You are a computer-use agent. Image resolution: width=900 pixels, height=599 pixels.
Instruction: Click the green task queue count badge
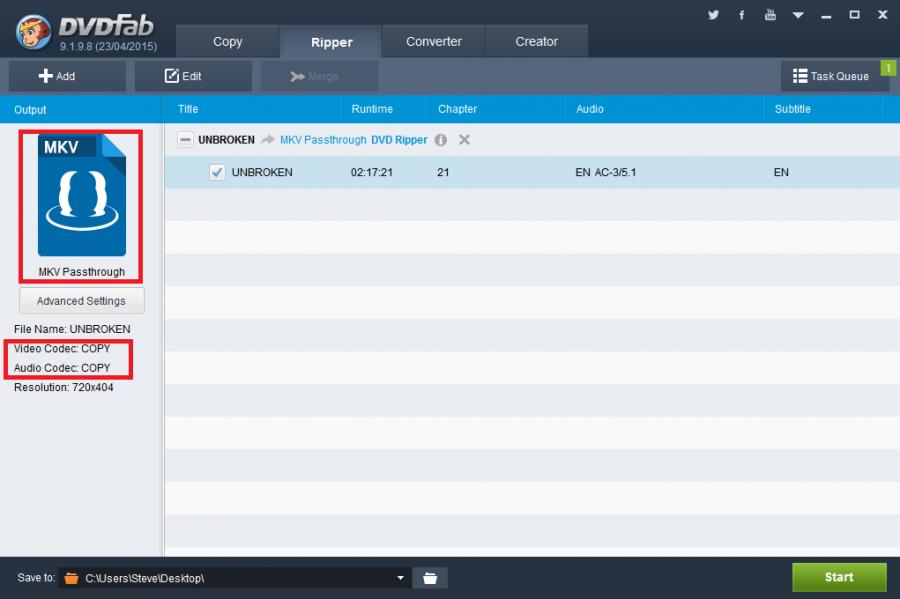tap(887, 68)
